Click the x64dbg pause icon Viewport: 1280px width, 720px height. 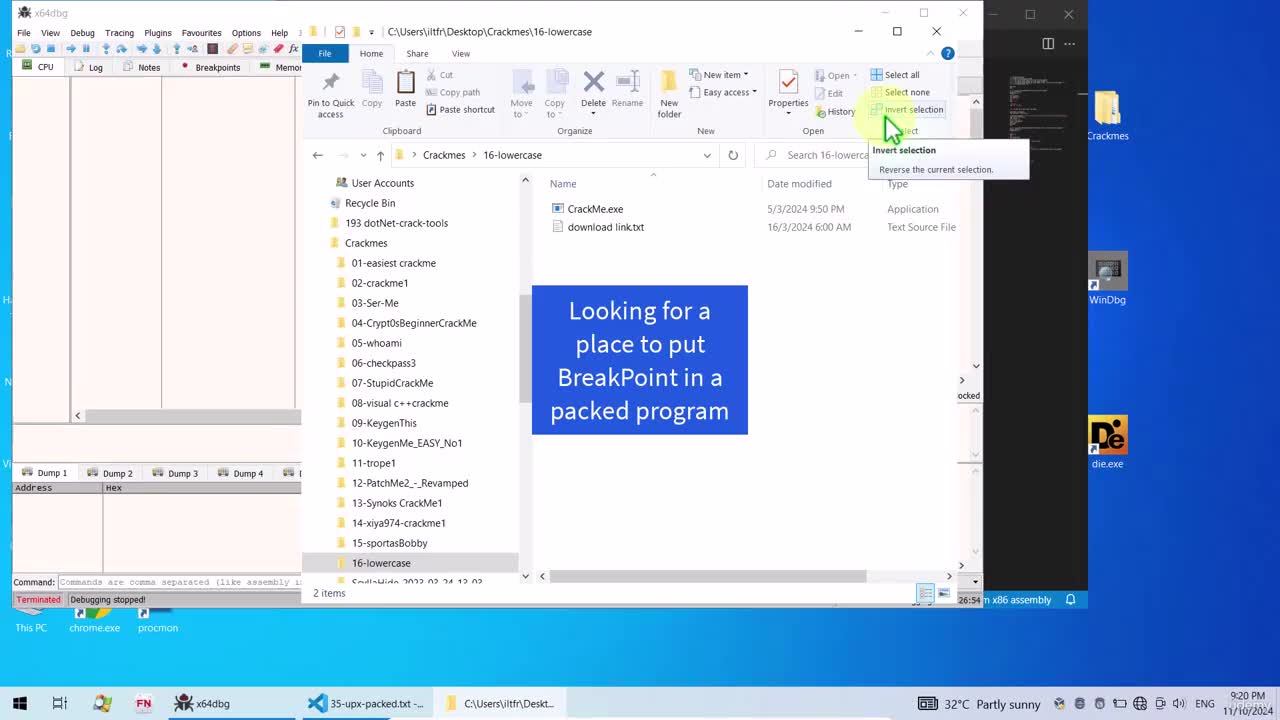pyautogui.click(x=86, y=49)
